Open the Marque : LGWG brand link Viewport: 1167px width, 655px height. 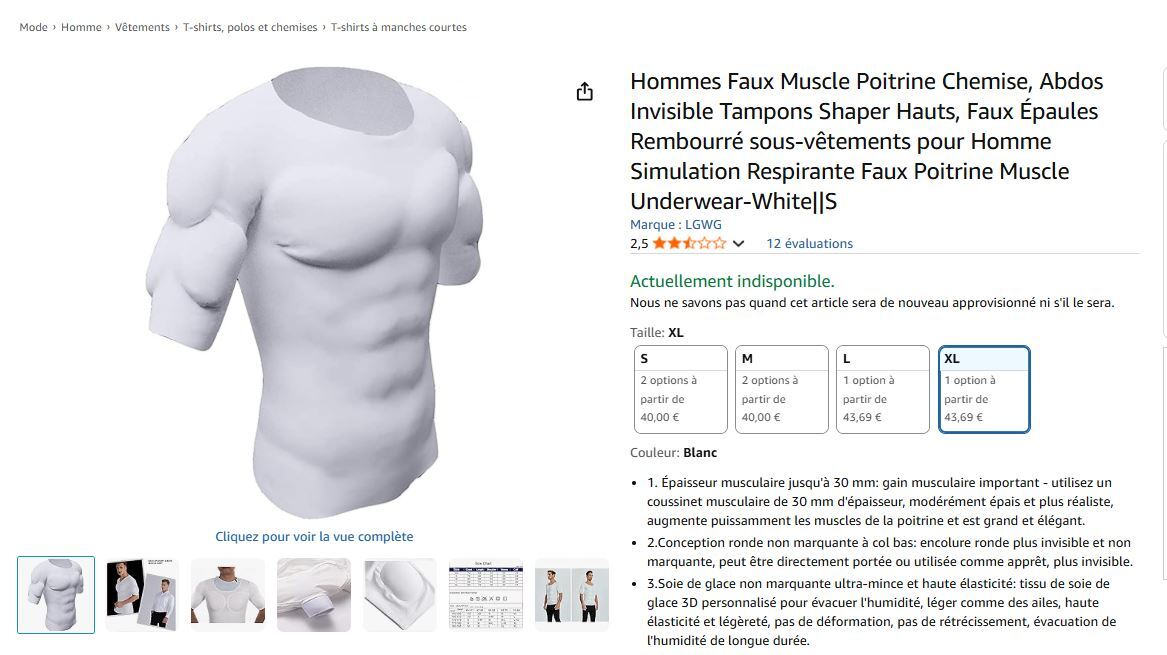(676, 224)
